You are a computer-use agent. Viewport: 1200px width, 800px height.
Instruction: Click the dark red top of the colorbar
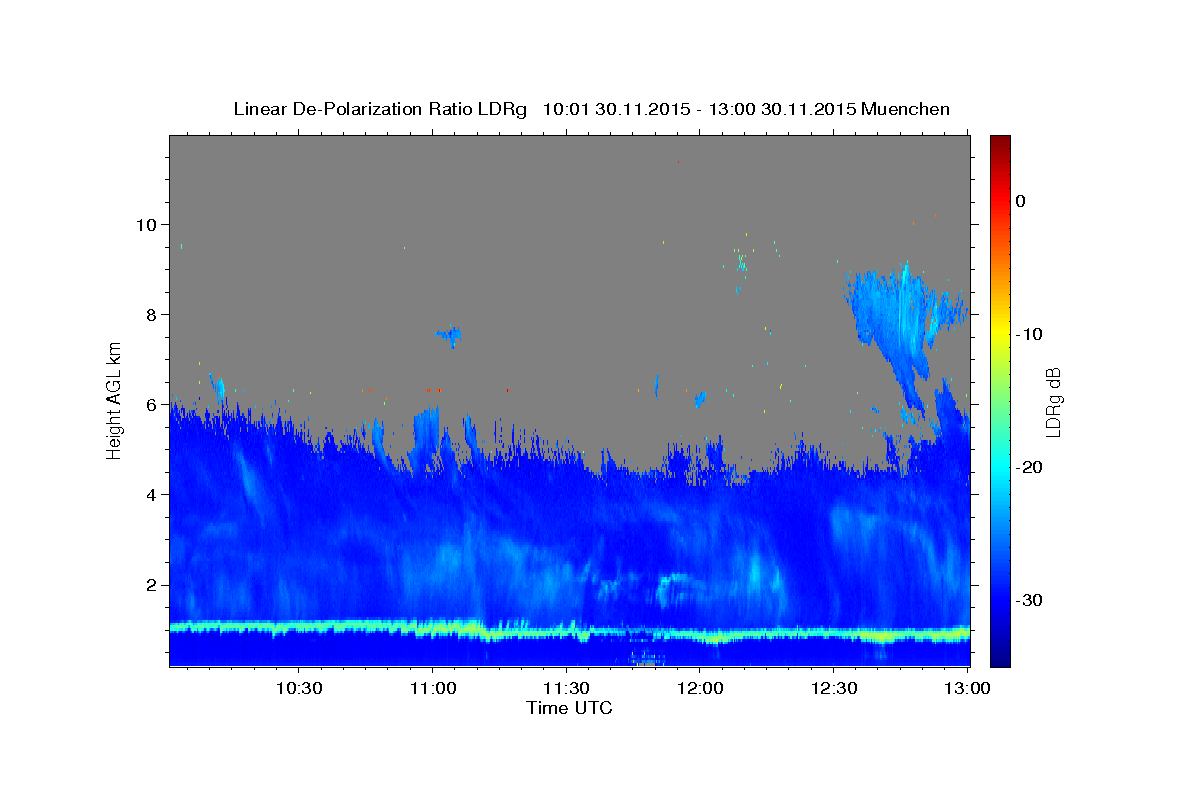[x=1000, y=142]
